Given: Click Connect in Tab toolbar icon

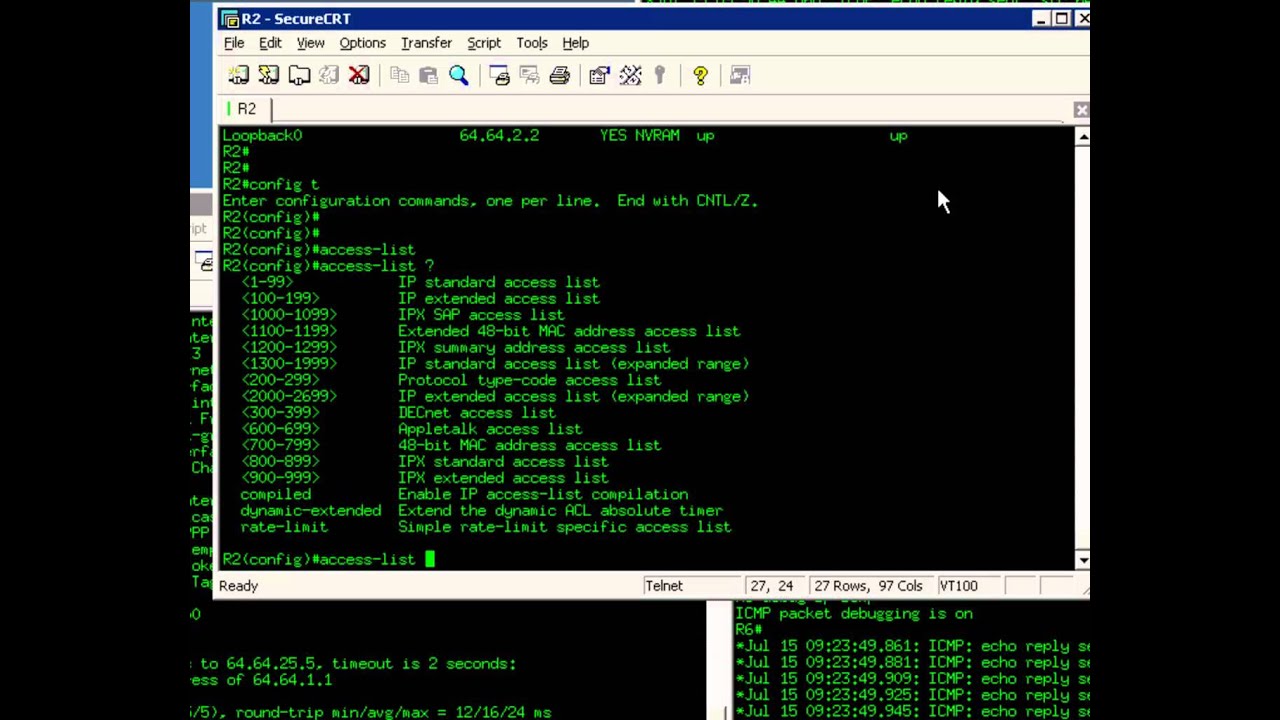Looking at the screenshot, I should pos(299,75).
